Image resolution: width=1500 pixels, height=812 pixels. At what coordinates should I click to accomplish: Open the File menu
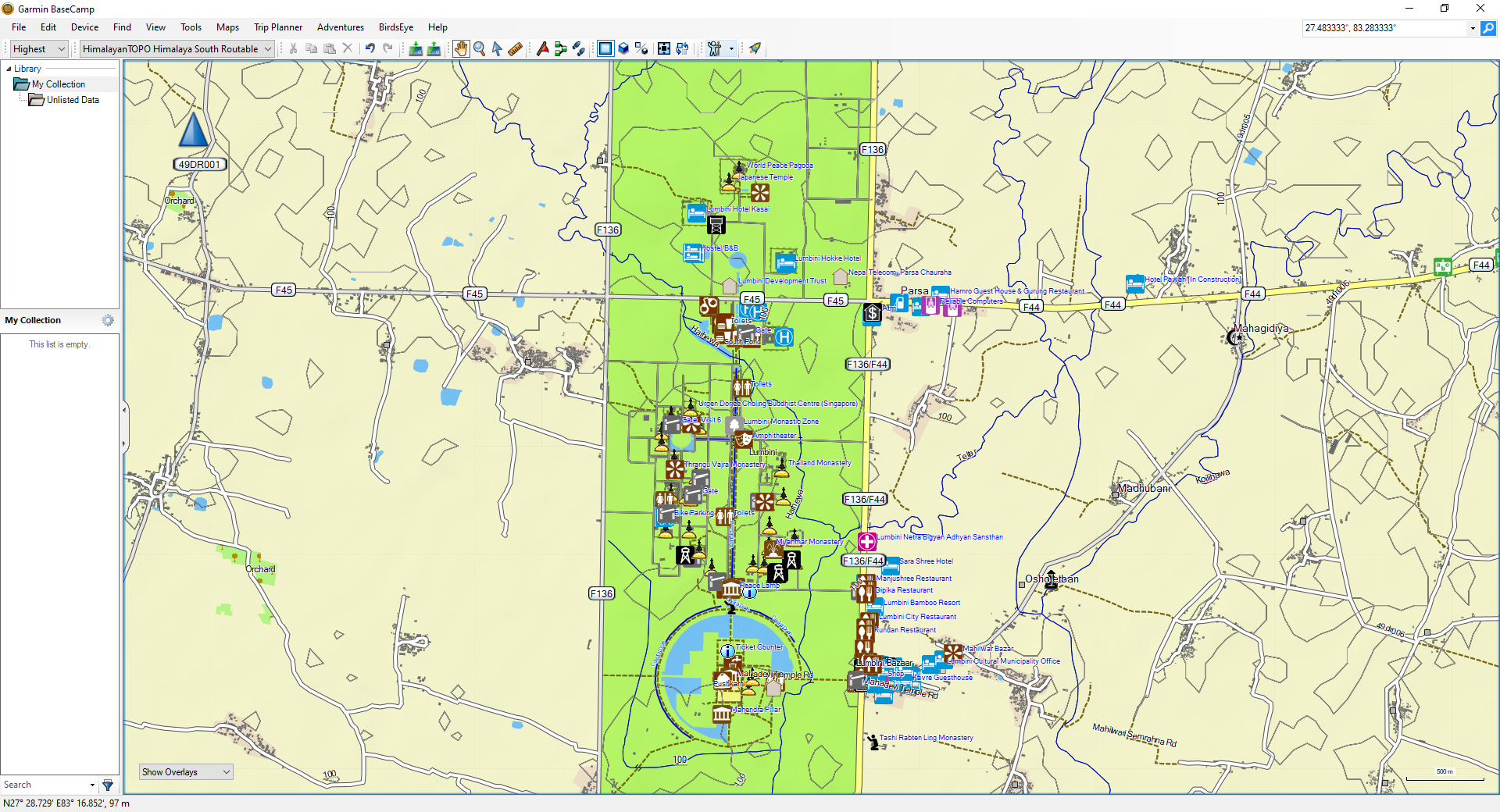pyautogui.click(x=19, y=27)
